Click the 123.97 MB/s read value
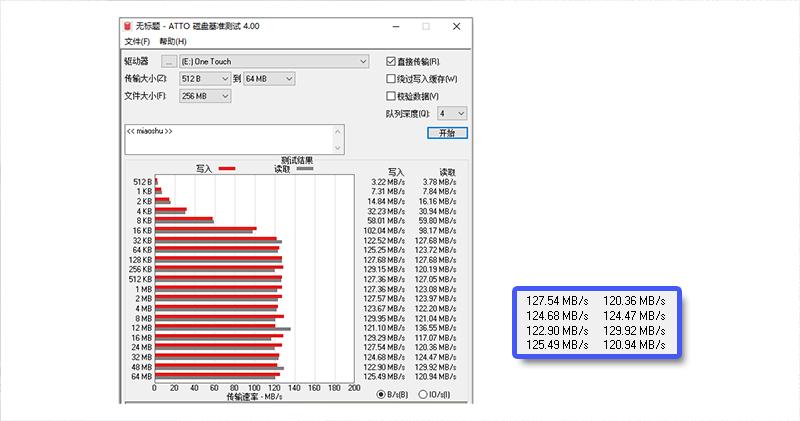Screen dimensions: 800x421 435,299
